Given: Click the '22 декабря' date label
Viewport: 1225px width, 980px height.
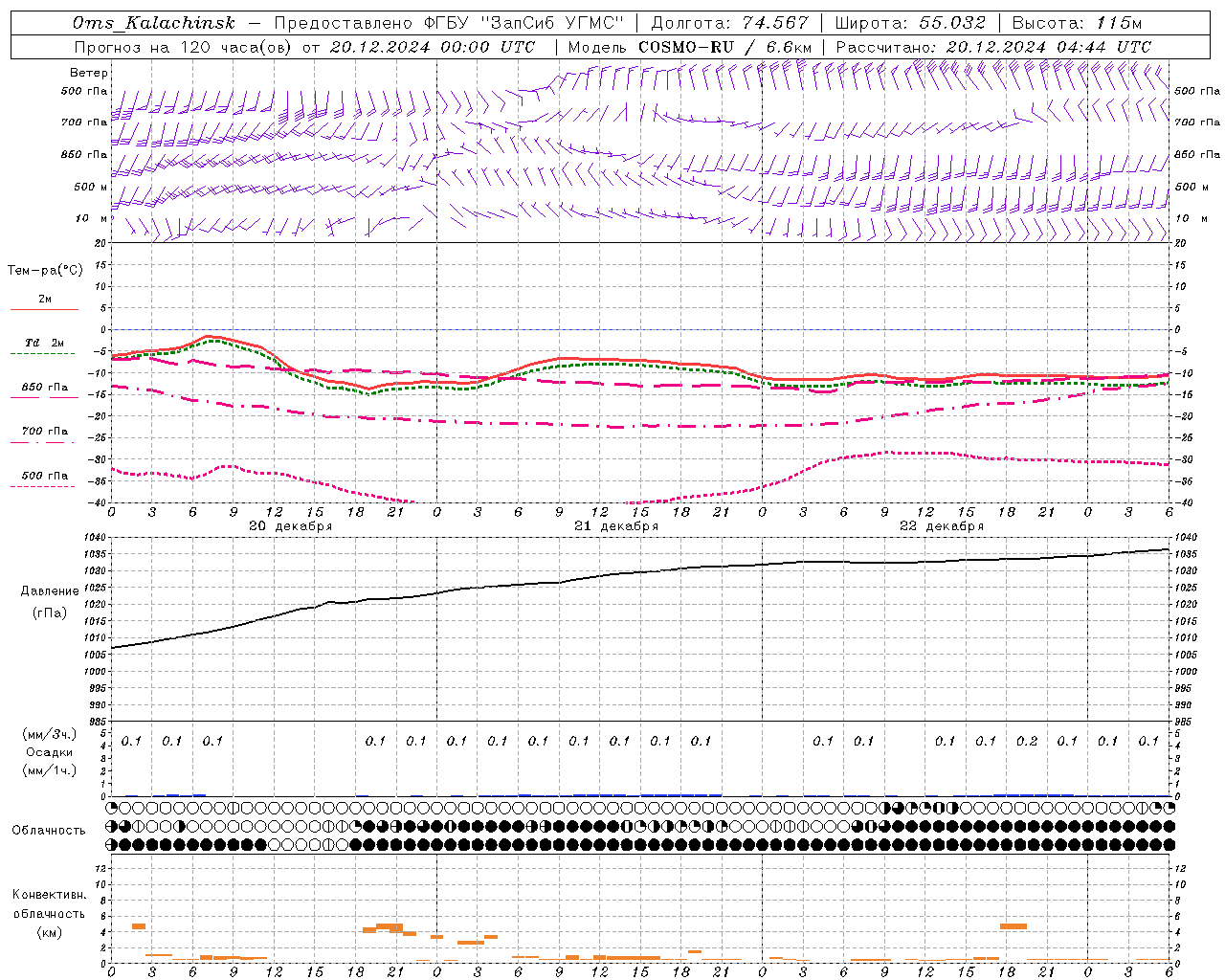Looking at the screenshot, I should click(x=942, y=526).
